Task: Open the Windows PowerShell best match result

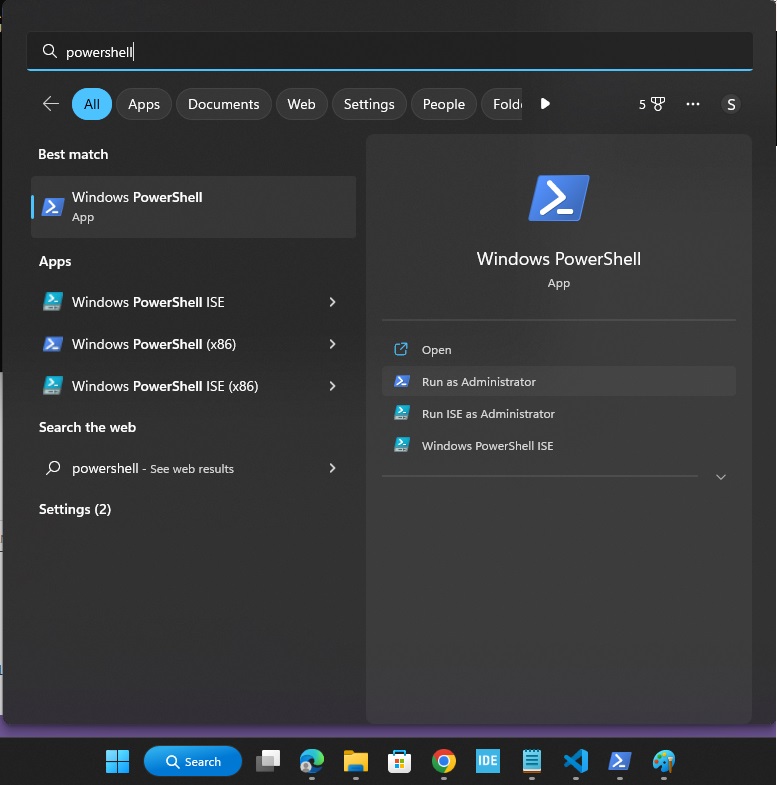Action: (x=193, y=207)
